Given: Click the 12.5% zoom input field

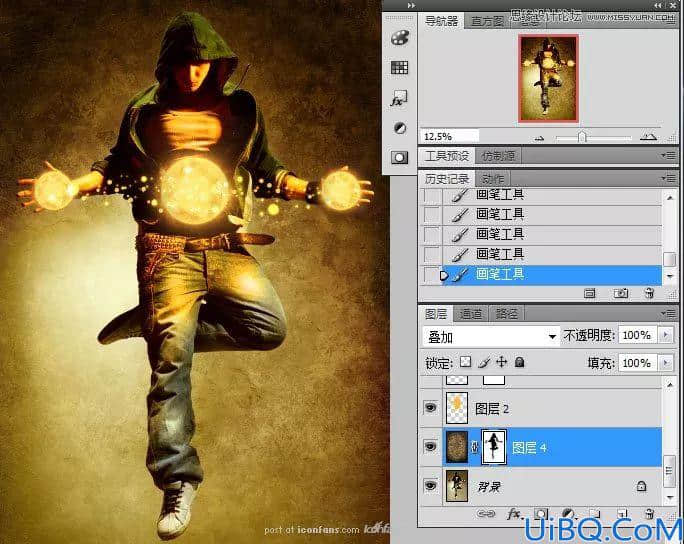Looking at the screenshot, I should 450,137.
